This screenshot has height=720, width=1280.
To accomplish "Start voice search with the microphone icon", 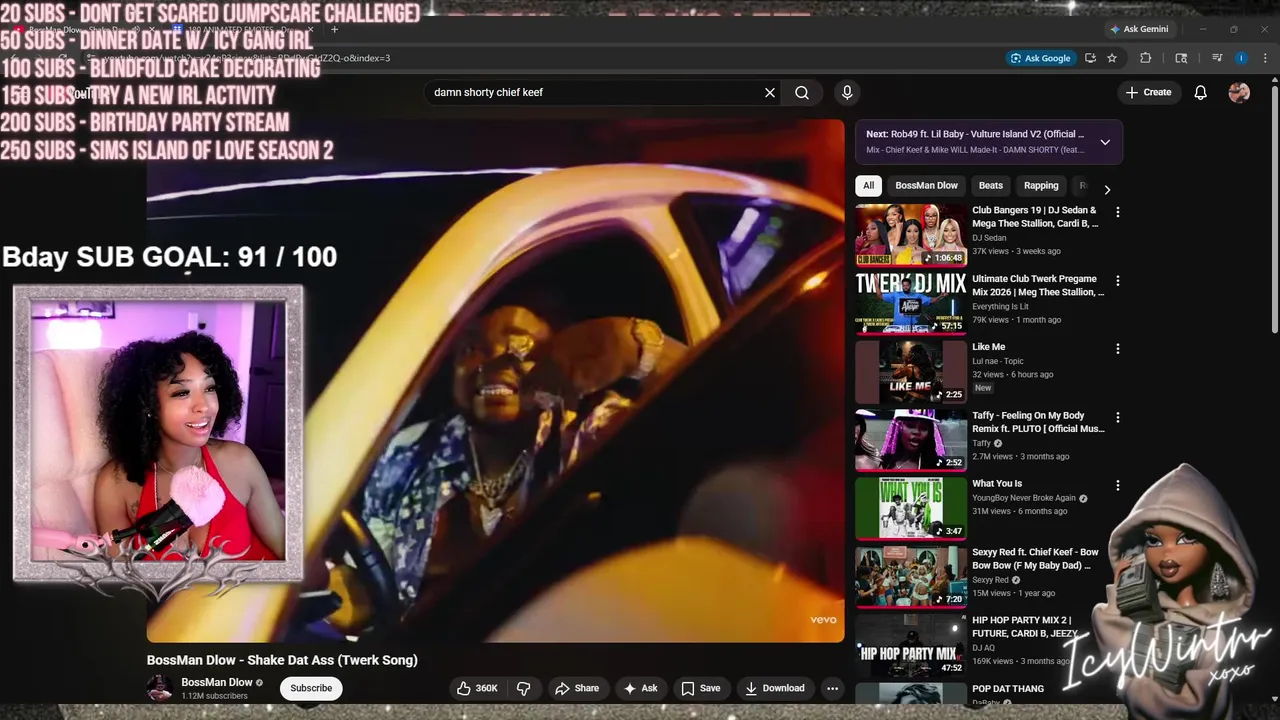I will pos(847,92).
